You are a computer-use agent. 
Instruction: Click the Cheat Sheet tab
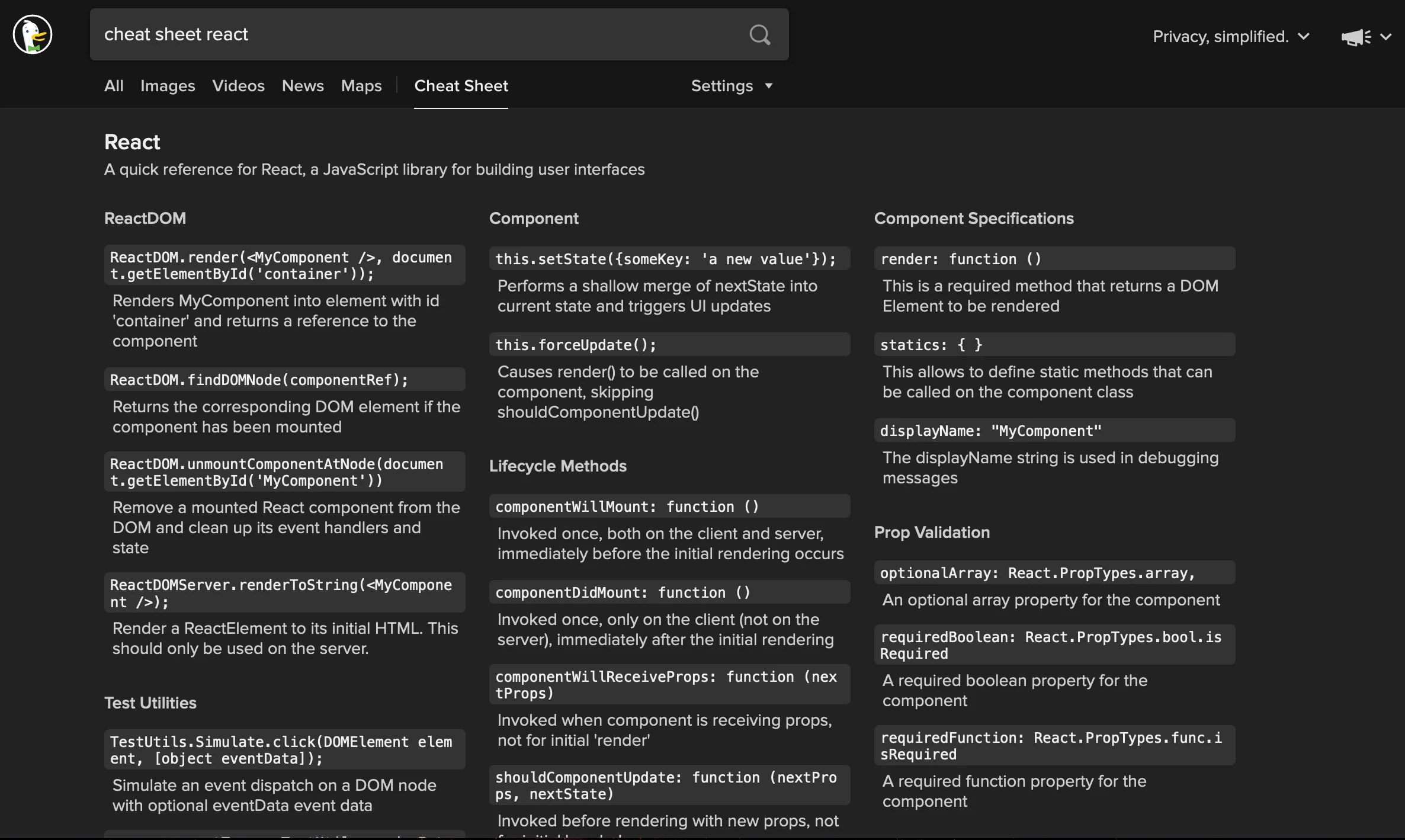[461, 86]
